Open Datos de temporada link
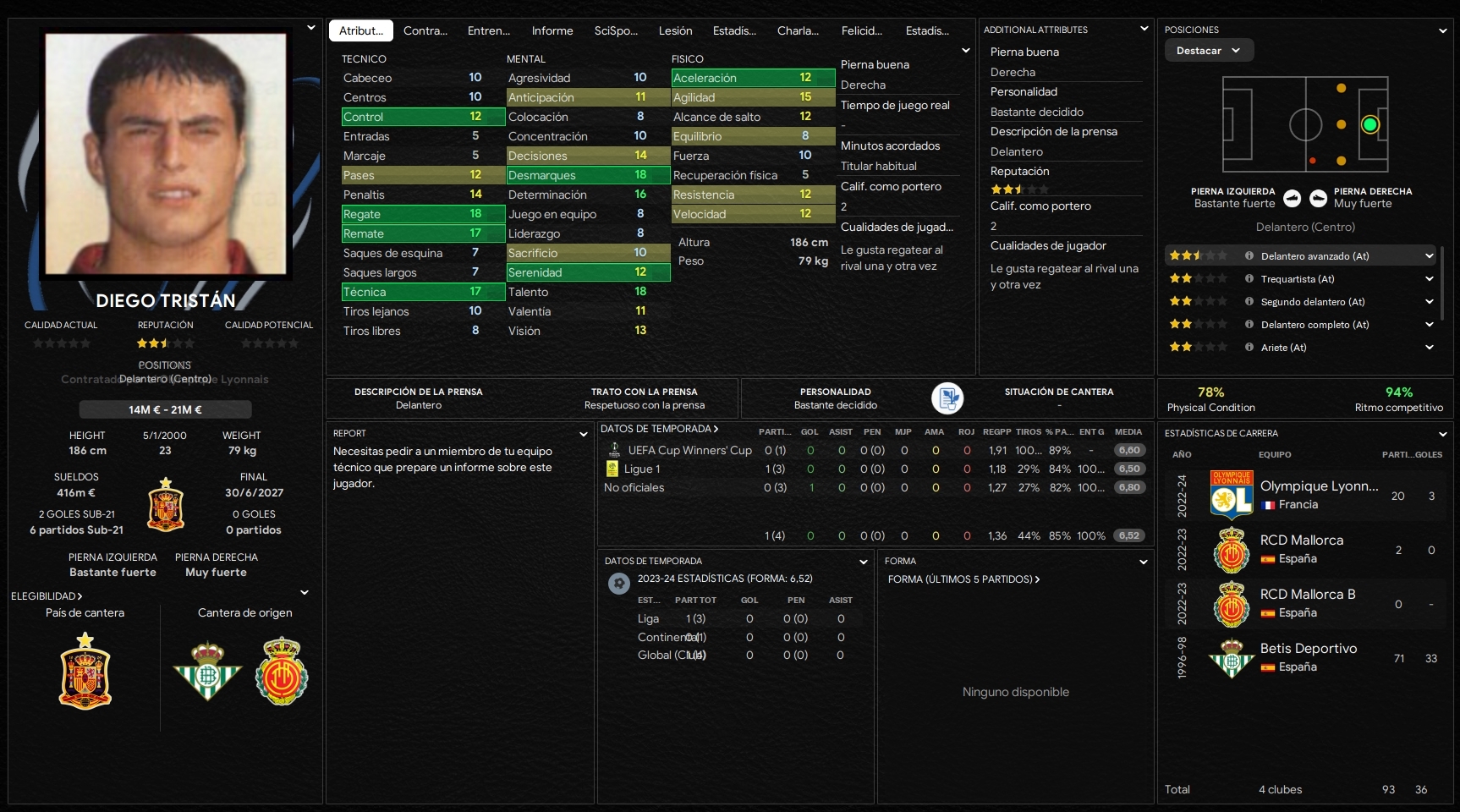 [x=660, y=429]
